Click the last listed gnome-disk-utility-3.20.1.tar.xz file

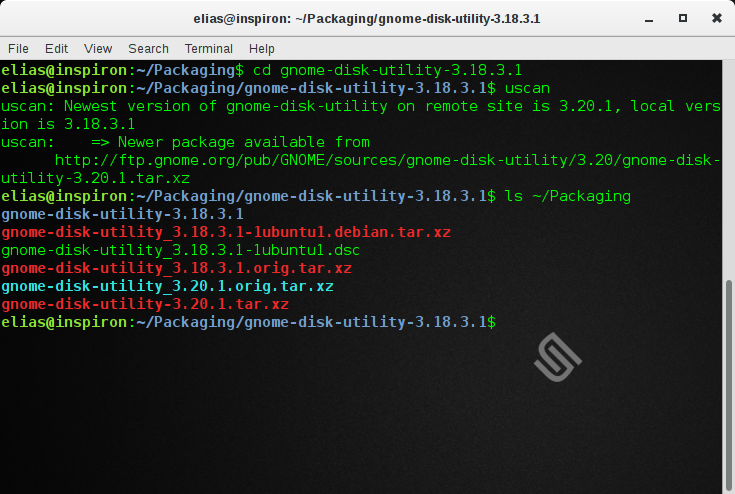(145, 304)
